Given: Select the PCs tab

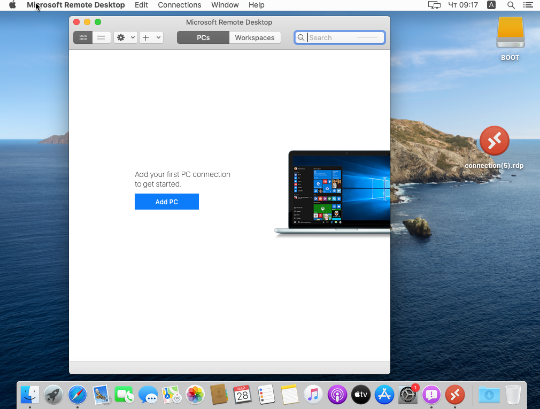Looking at the screenshot, I should click(x=203, y=38).
